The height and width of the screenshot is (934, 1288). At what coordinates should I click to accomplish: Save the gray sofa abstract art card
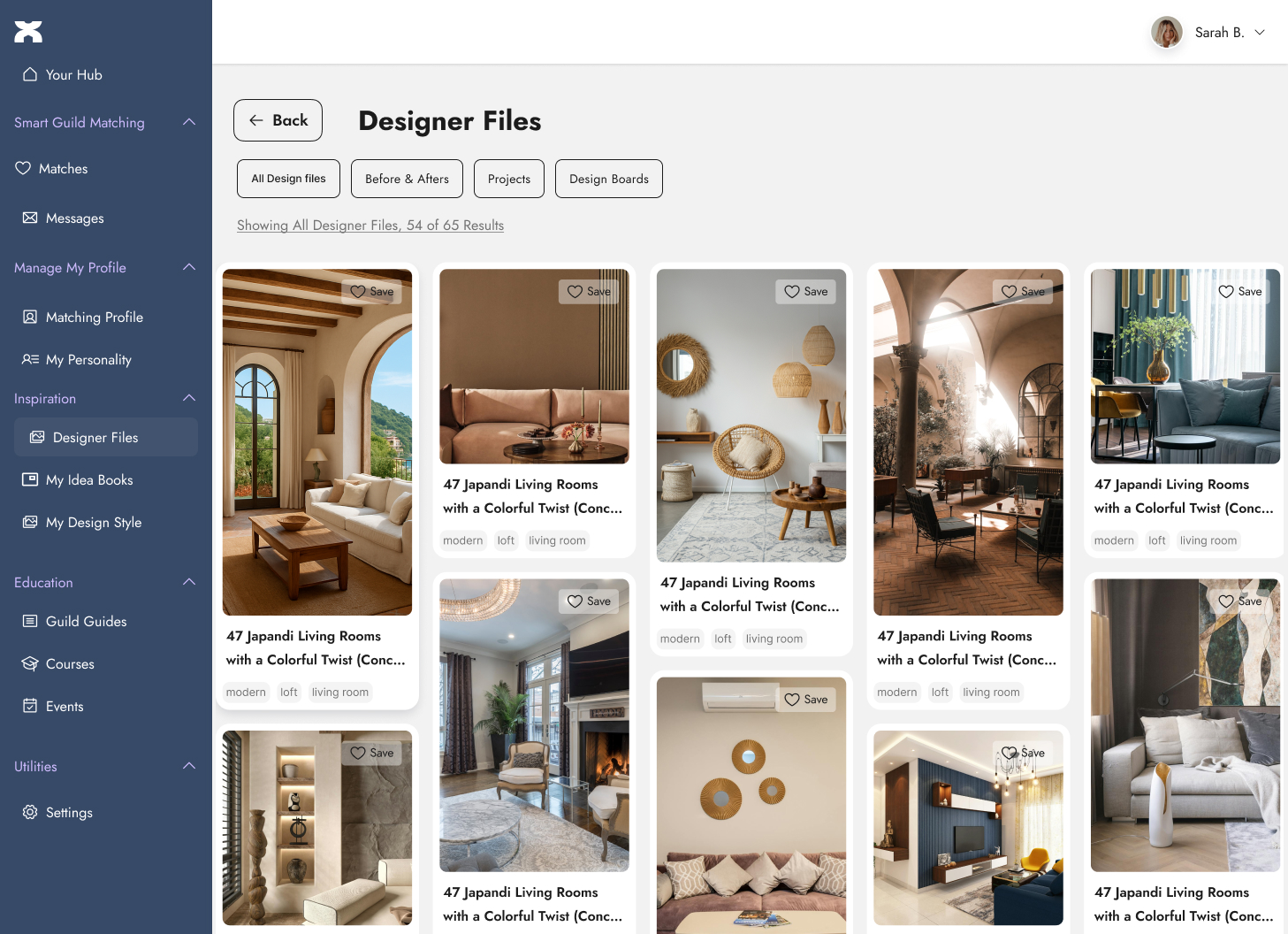click(x=1240, y=601)
